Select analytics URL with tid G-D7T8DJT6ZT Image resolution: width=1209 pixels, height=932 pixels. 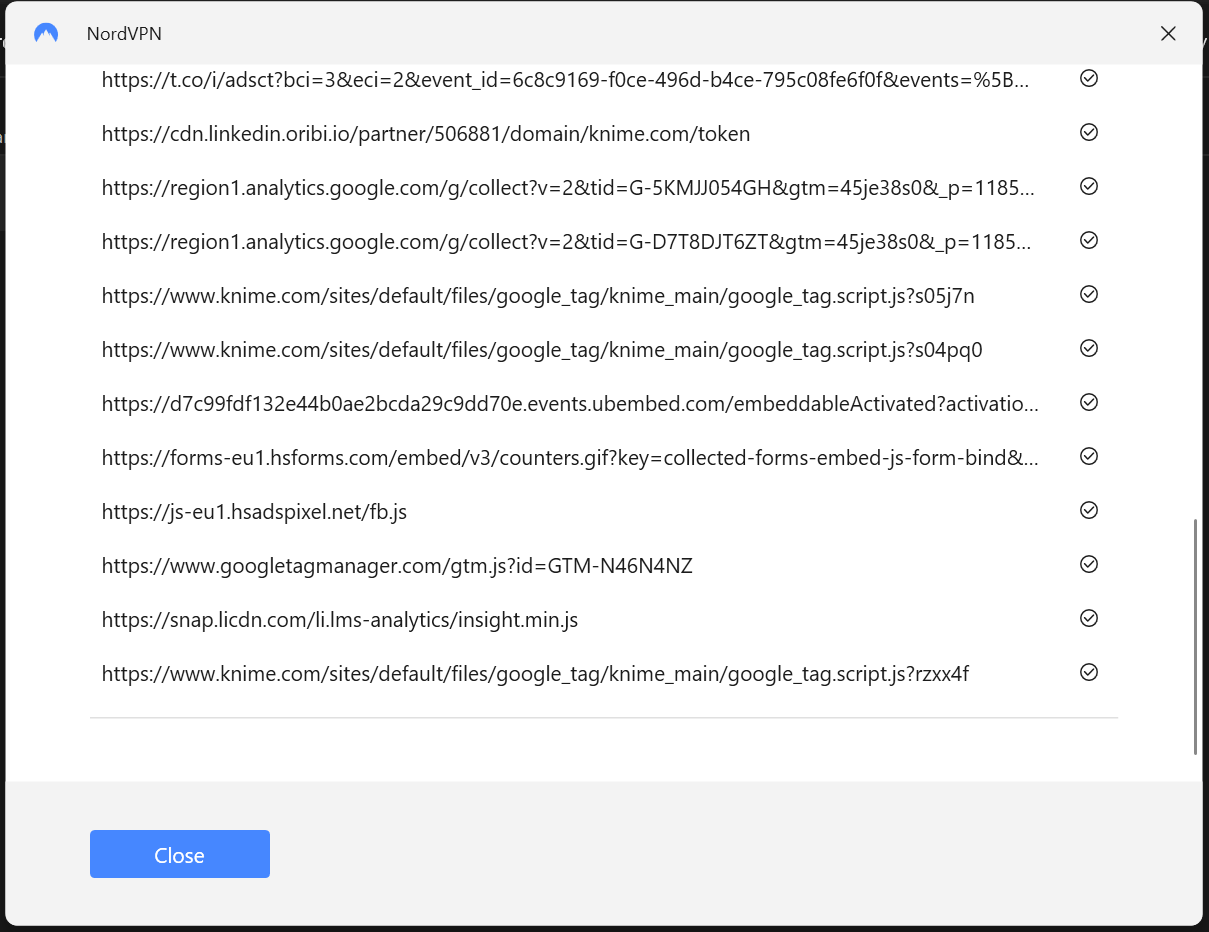pos(568,242)
